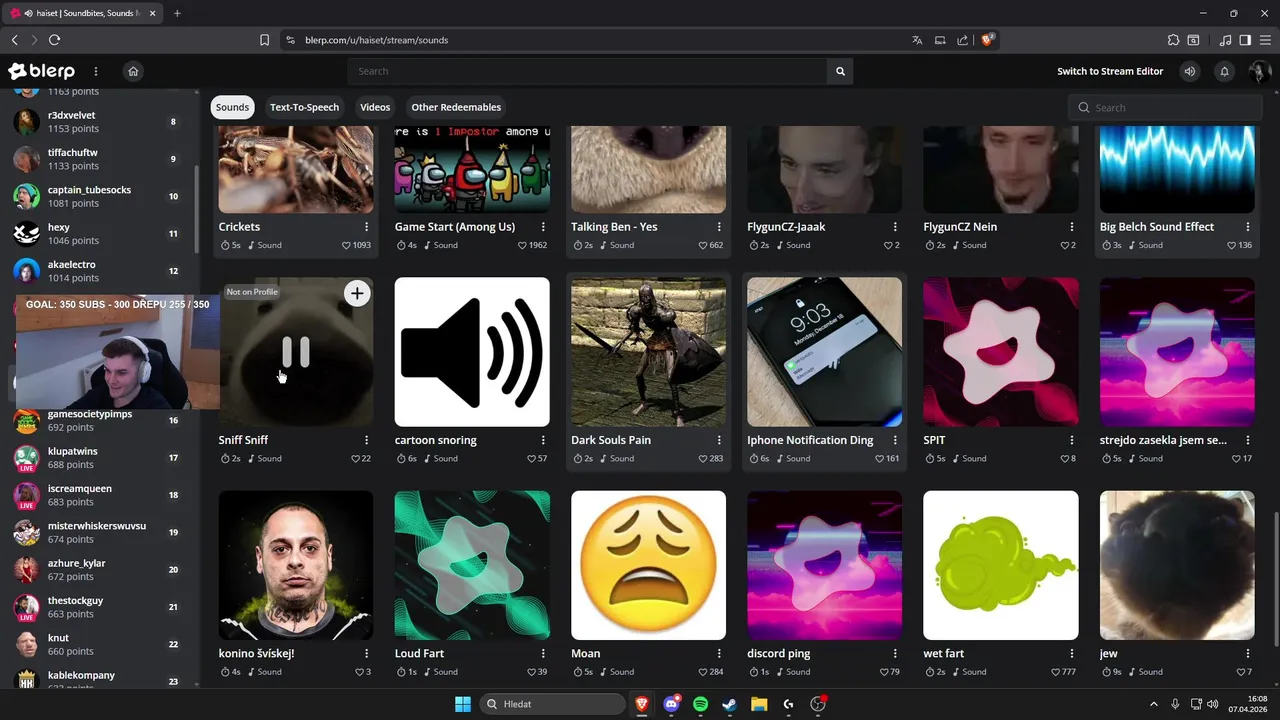Open options menu for cartoon snoring
Screen dimensions: 1280x720
[x=543, y=440]
